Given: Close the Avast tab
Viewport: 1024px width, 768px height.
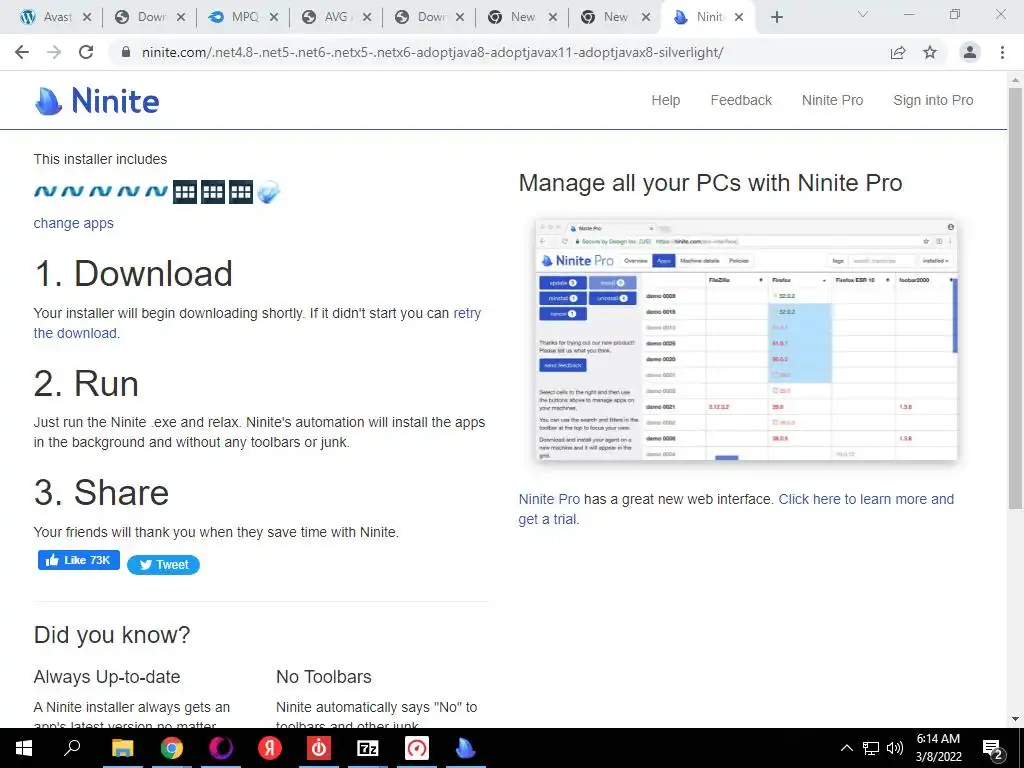Looking at the screenshot, I should click(87, 18).
